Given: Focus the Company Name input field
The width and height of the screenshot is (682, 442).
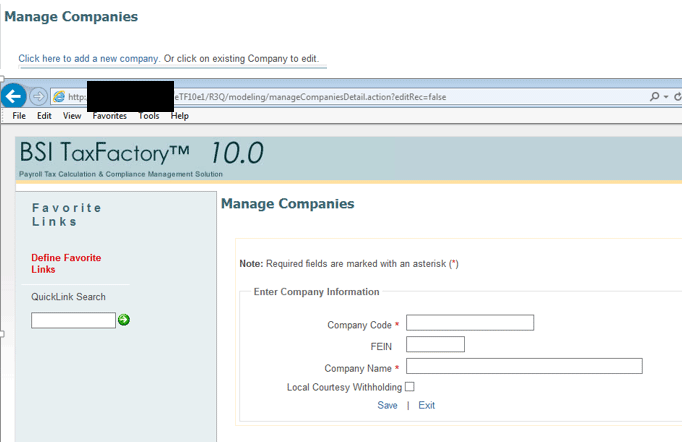Looking at the screenshot, I should [524, 366].
